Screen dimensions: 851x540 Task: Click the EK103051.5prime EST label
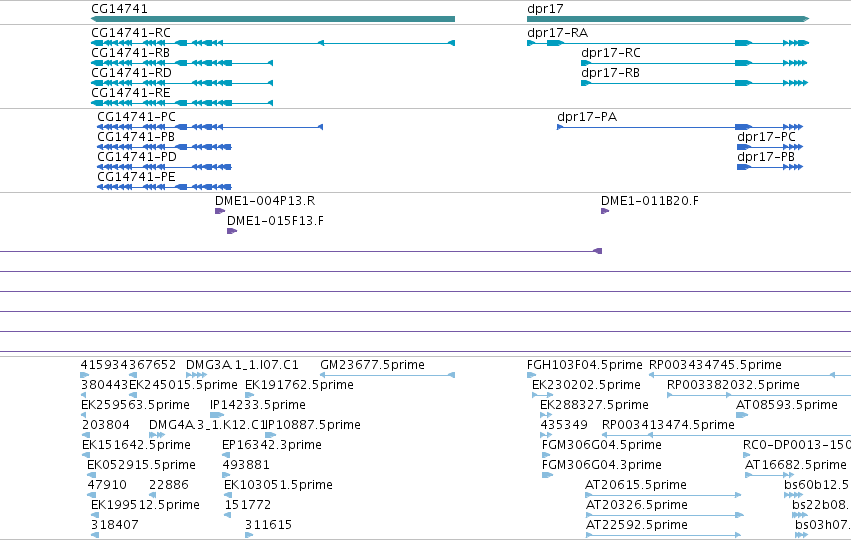[x=278, y=485]
